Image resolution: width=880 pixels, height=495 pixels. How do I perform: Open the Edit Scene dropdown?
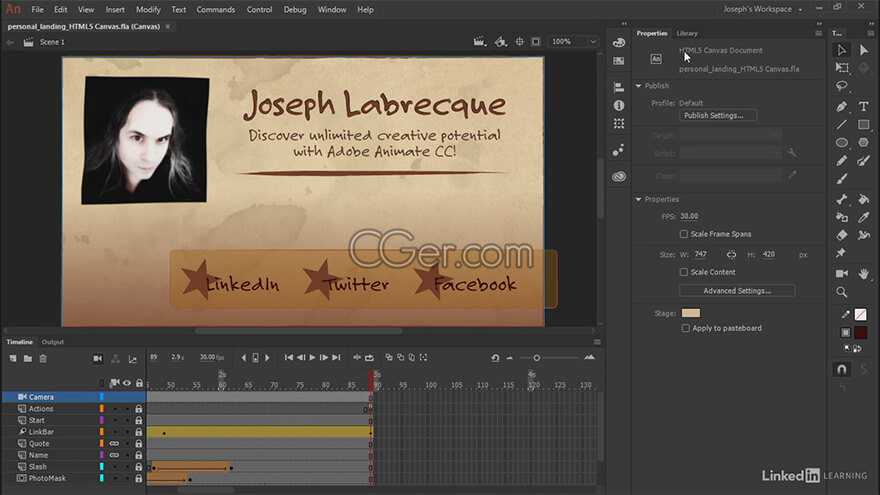point(479,42)
